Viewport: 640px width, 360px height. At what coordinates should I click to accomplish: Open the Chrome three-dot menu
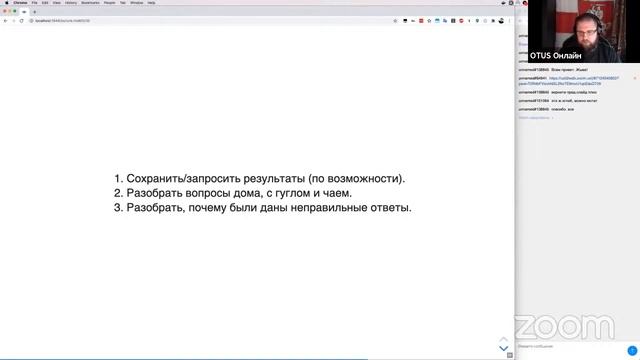(509, 21)
